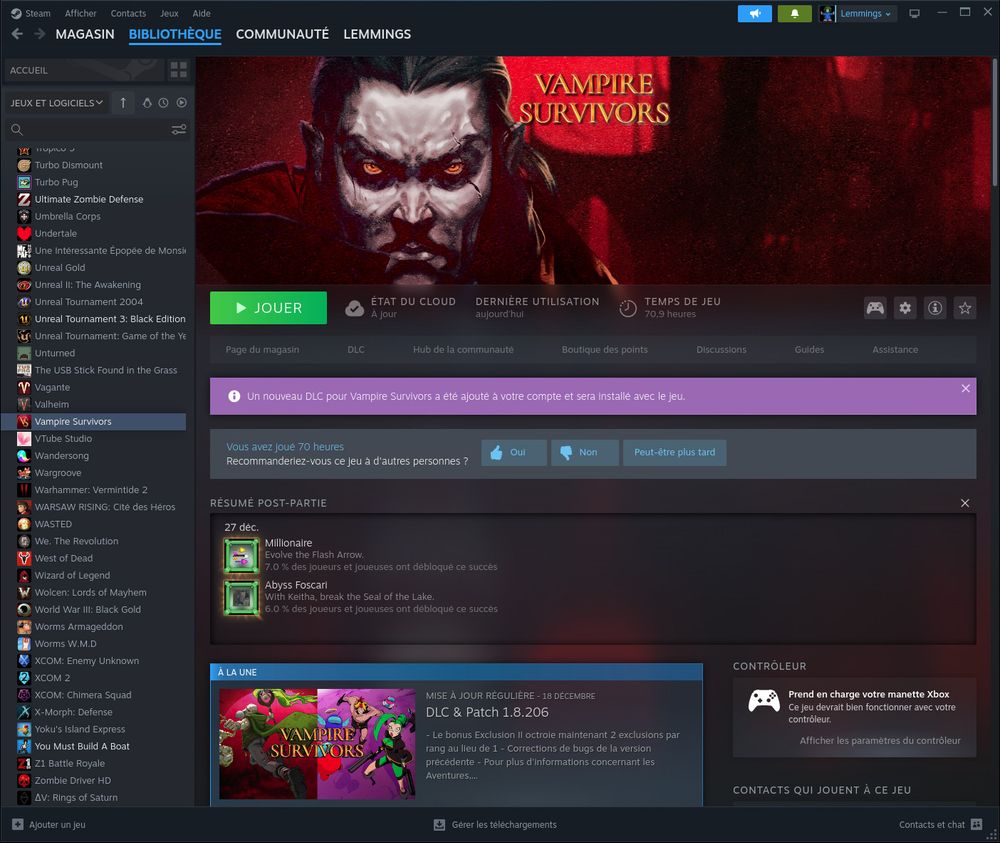The height and width of the screenshot is (843, 1000).
Task: Open advanced filter sliders icon
Action: tap(179, 129)
